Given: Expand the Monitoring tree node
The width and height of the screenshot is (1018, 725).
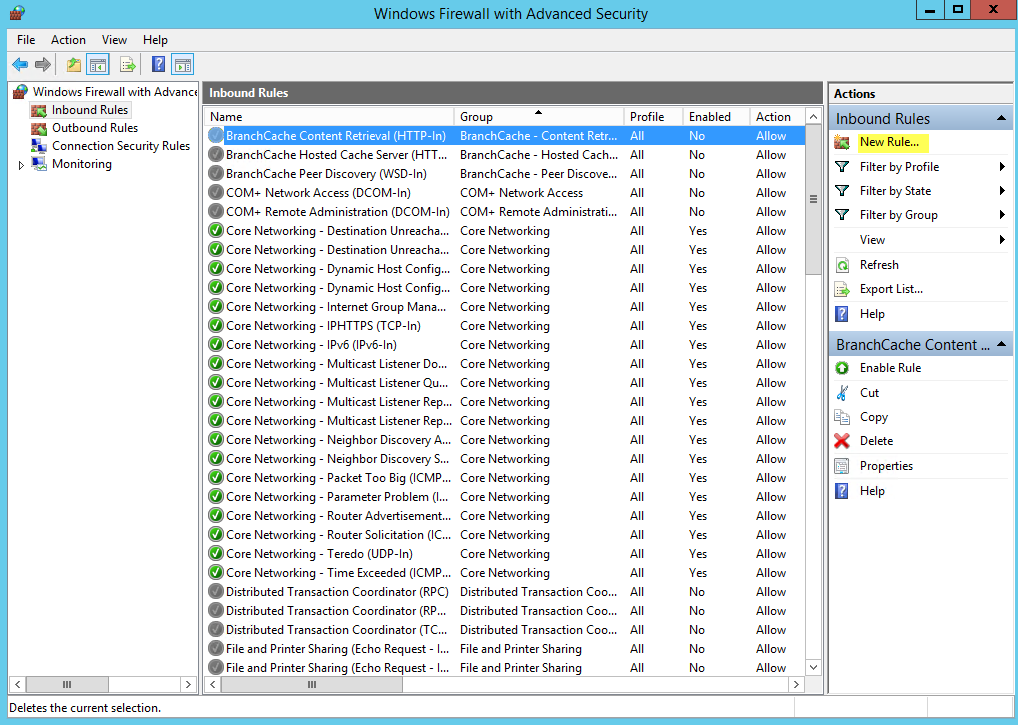Looking at the screenshot, I should coord(21,165).
